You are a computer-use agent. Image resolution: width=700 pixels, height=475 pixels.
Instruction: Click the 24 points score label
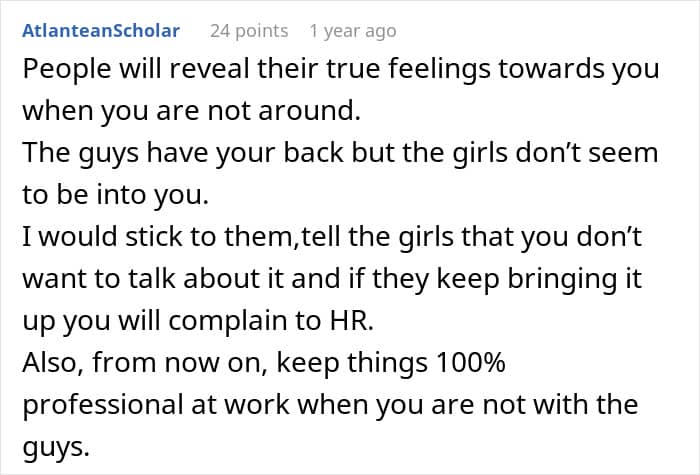(x=249, y=31)
